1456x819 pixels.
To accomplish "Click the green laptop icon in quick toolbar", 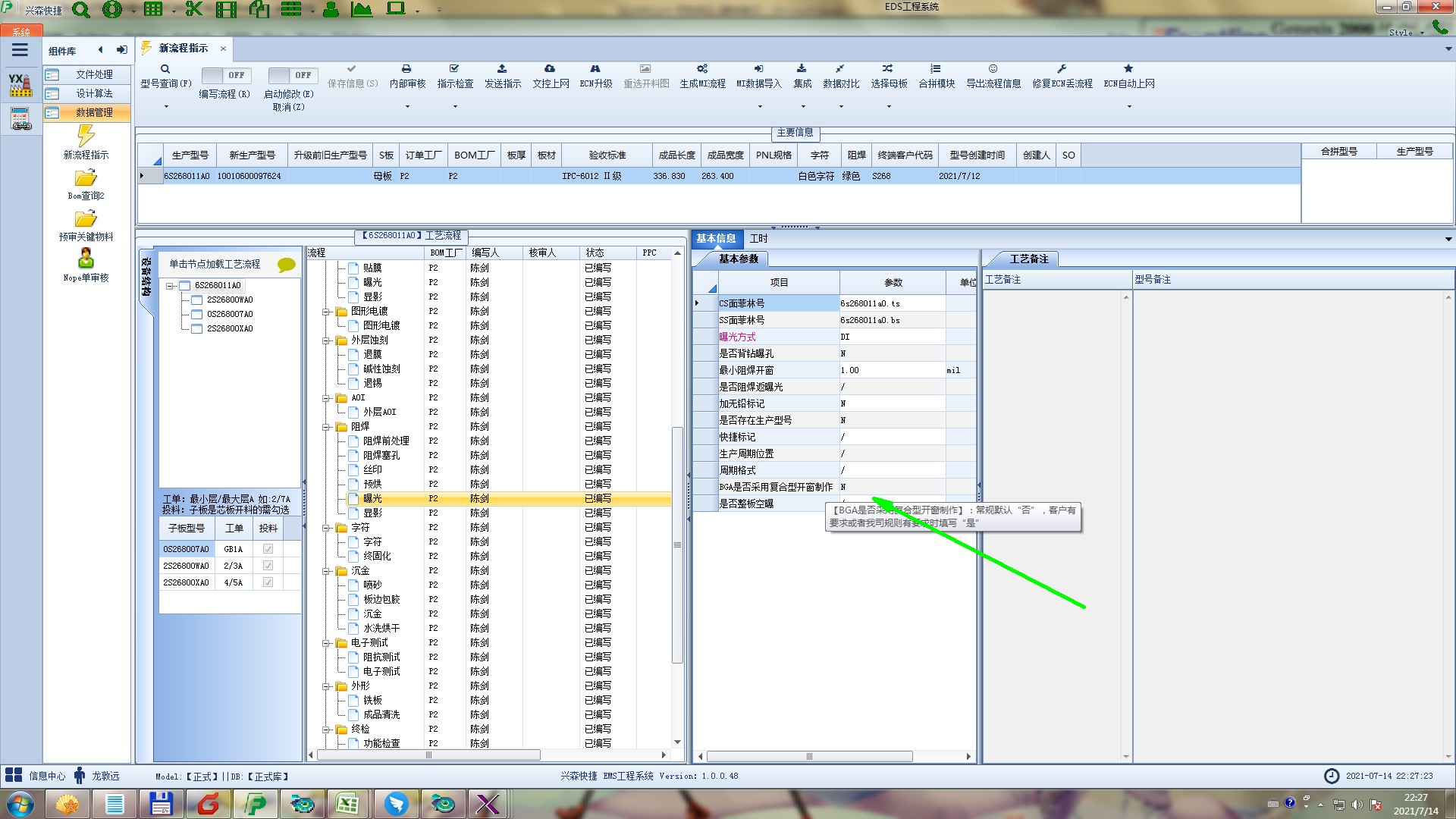I will 396,9.
